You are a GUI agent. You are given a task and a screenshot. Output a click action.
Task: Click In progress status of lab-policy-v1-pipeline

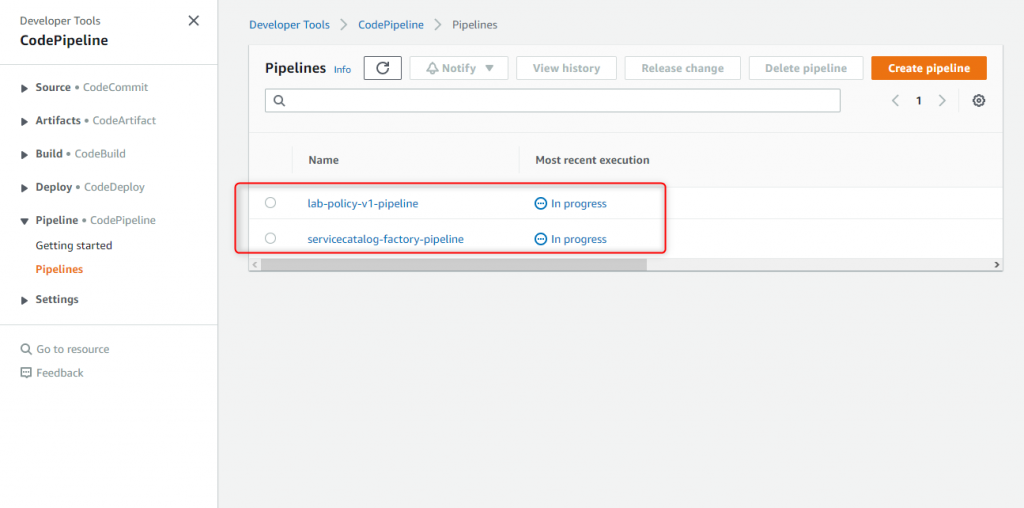coord(571,204)
